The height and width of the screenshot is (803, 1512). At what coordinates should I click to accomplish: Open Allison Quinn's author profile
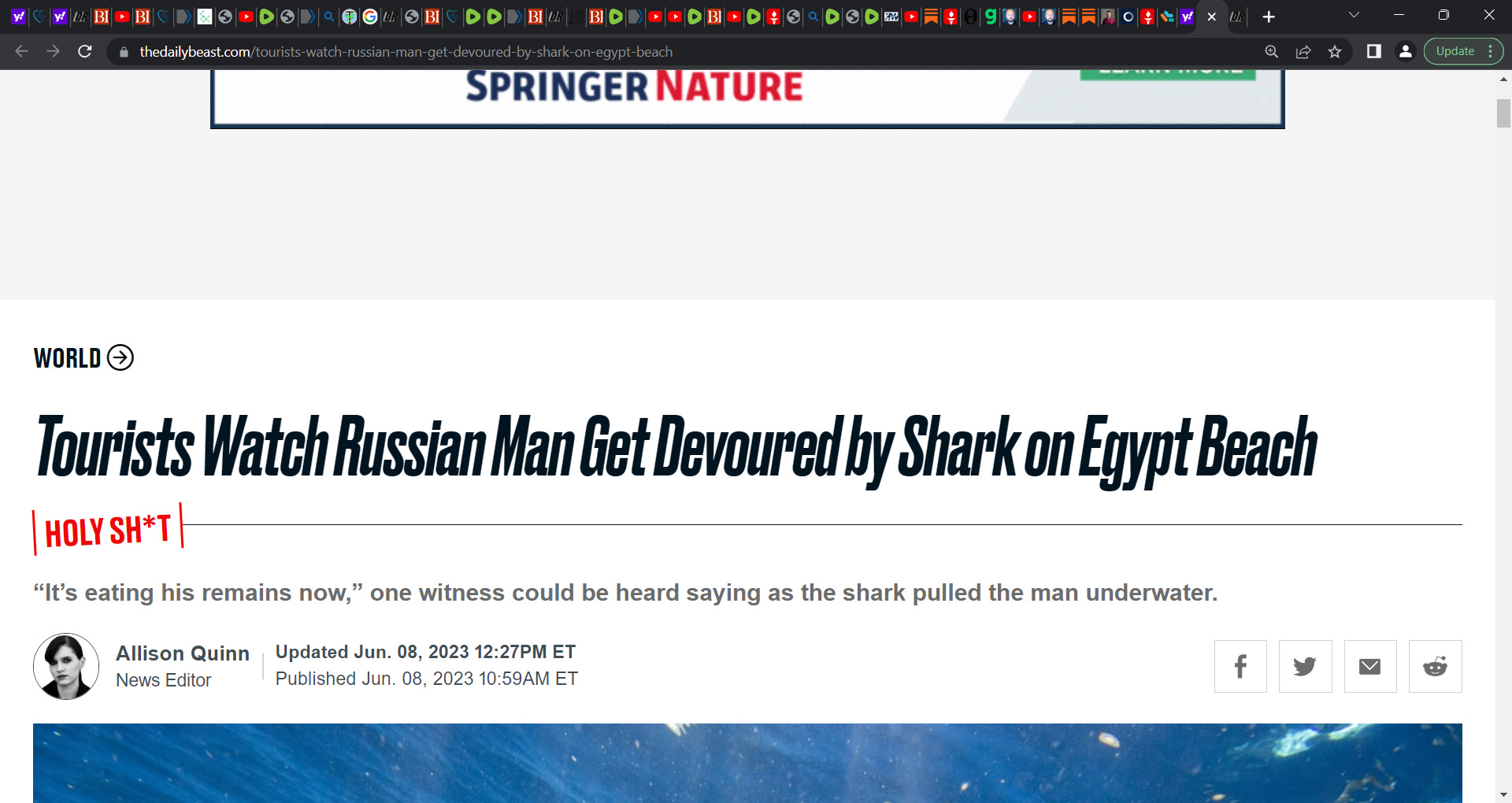183,653
